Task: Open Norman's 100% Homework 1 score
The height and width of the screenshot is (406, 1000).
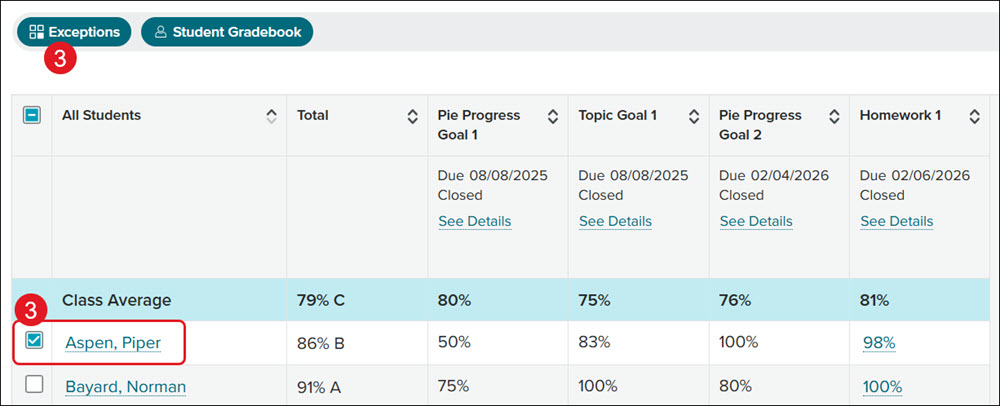Action: (883, 386)
